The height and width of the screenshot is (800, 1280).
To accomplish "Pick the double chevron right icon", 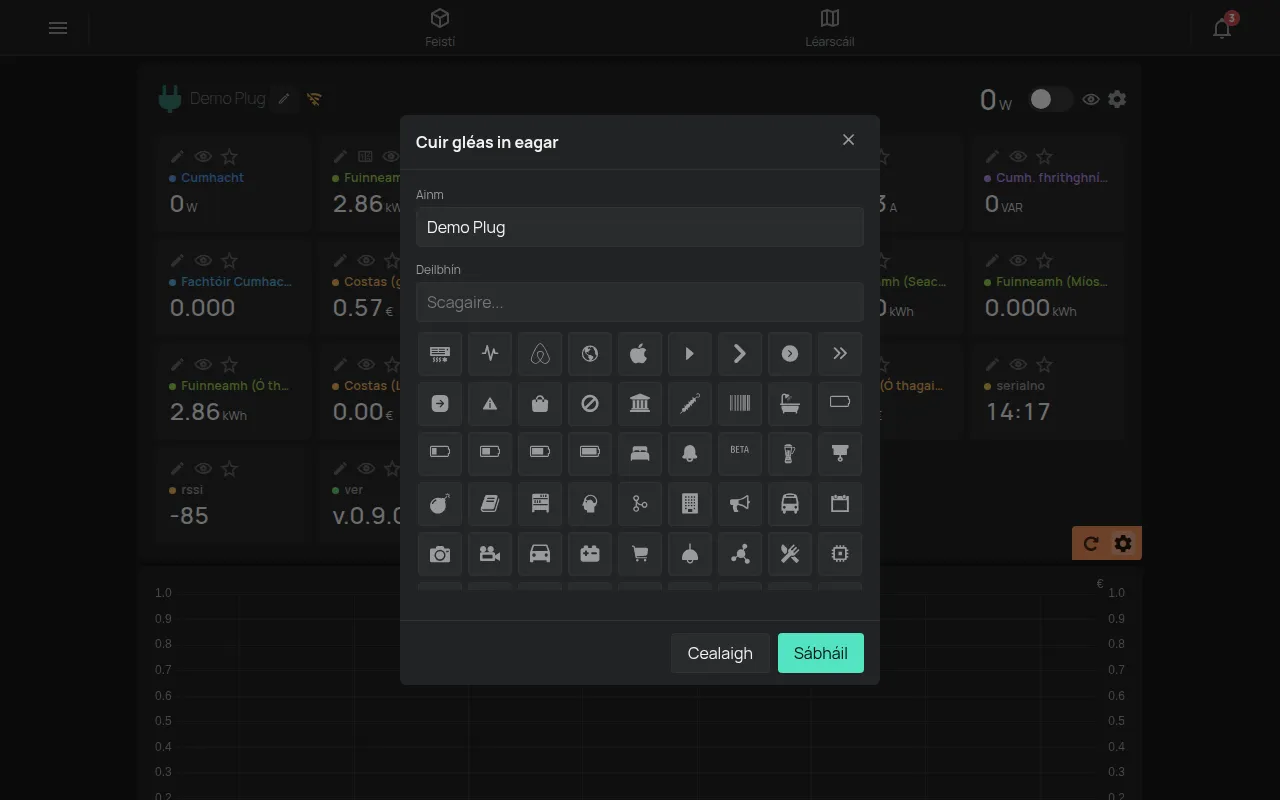I will 840,353.
